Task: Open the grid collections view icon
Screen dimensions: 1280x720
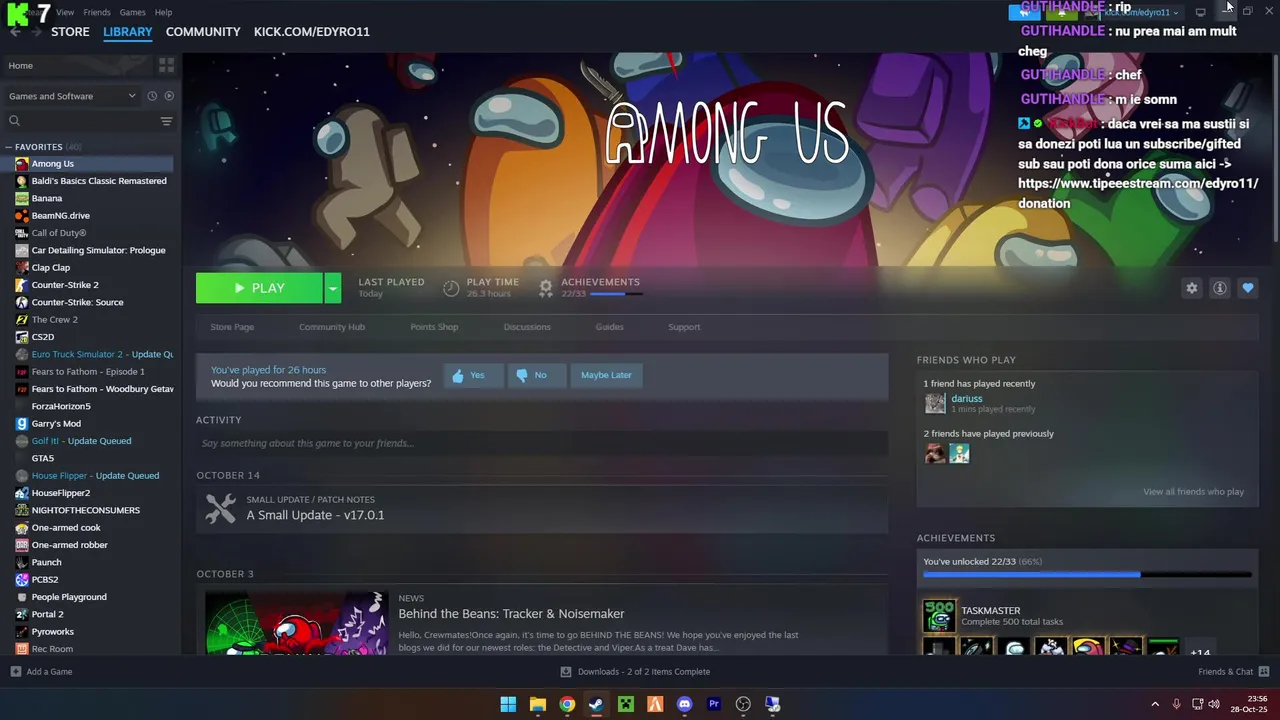Action: pos(166,65)
